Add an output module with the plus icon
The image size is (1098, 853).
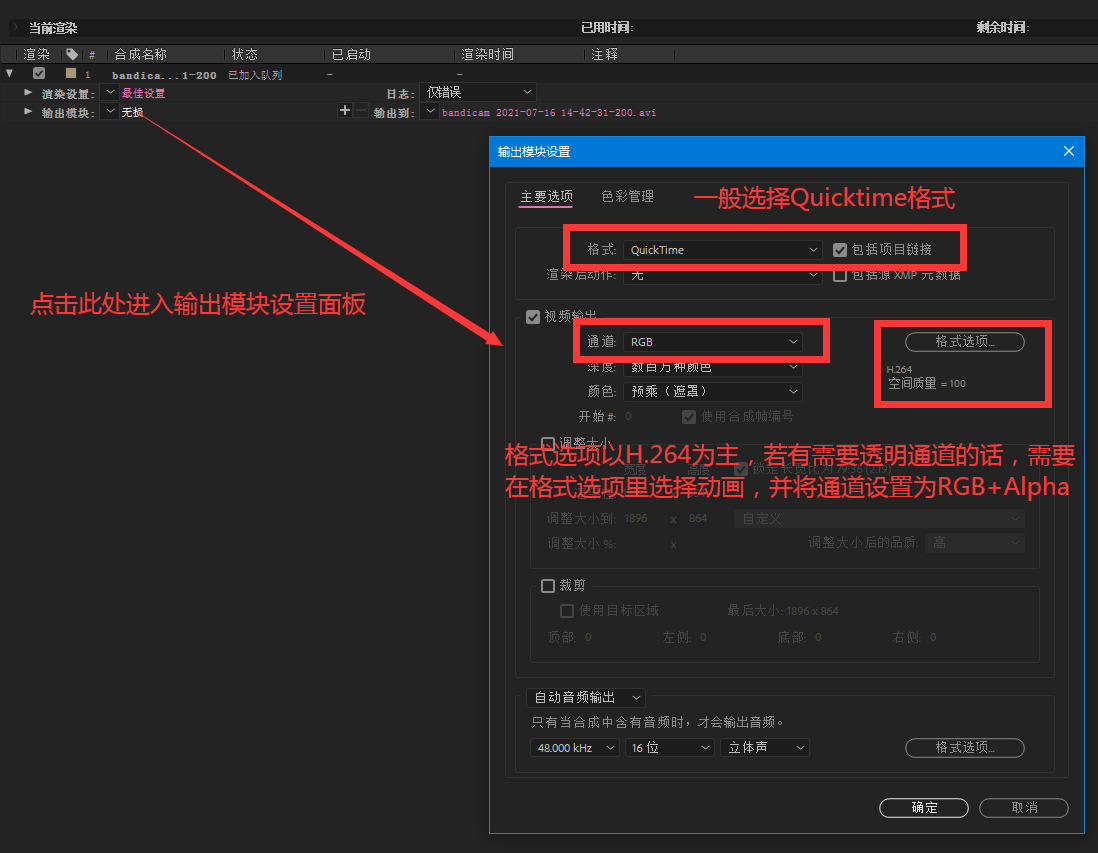click(345, 110)
